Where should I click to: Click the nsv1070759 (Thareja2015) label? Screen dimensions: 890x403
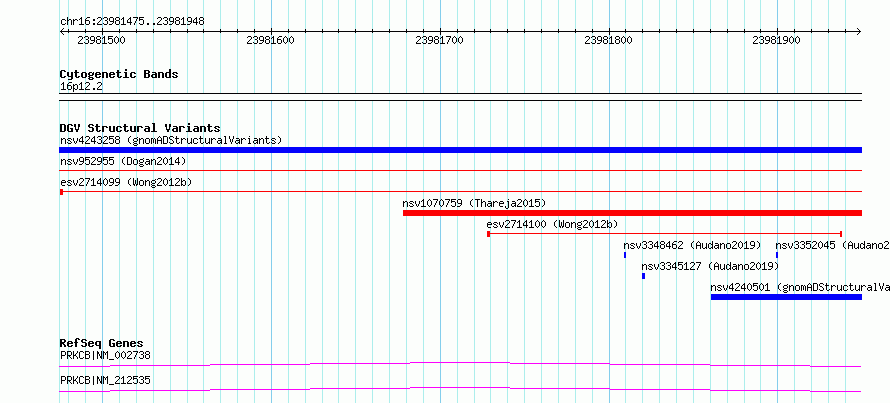pyautogui.click(x=474, y=203)
